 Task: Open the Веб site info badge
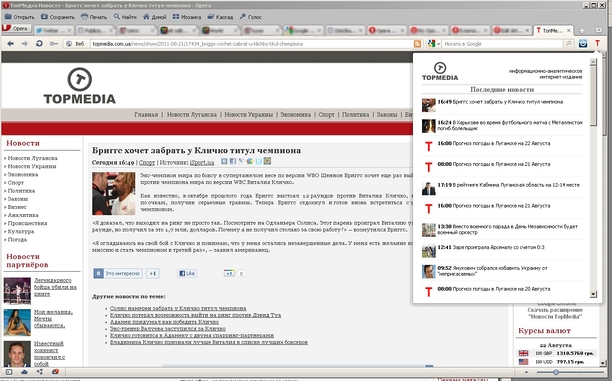(75, 44)
